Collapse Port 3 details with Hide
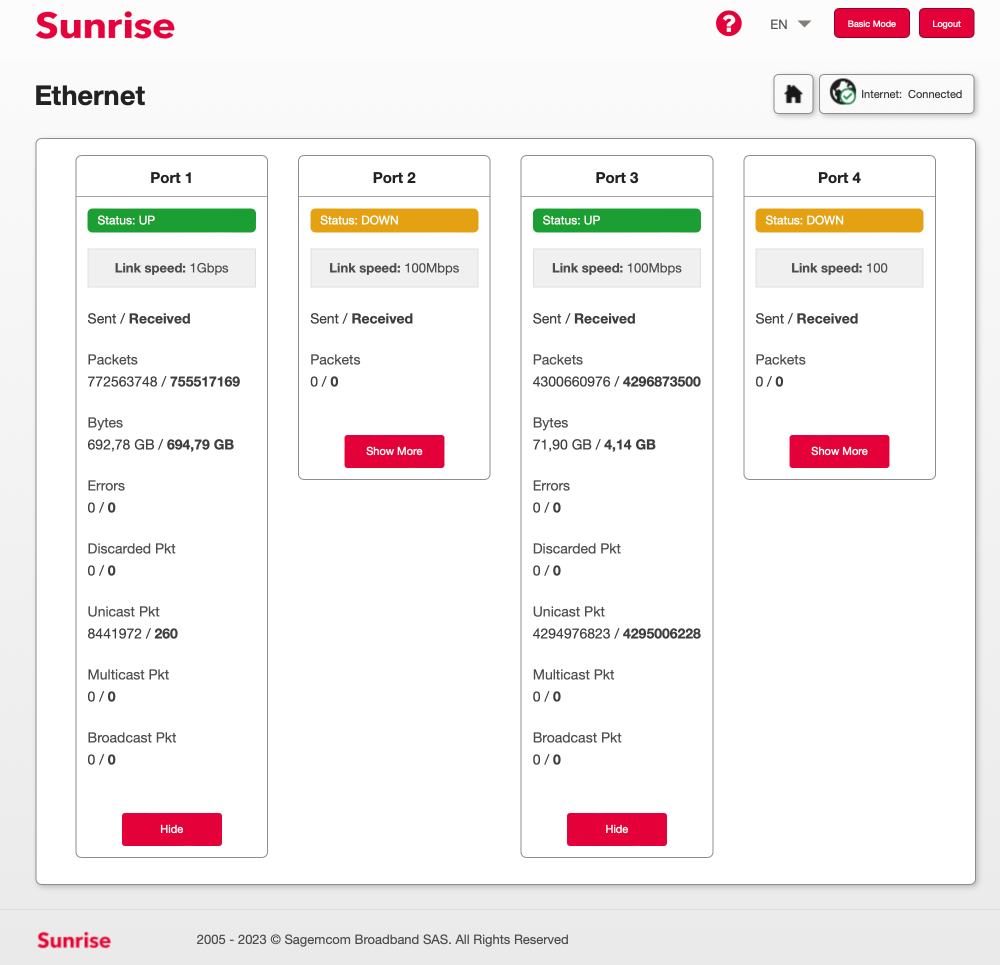This screenshot has height=965, width=1000. tap(617, 829)
